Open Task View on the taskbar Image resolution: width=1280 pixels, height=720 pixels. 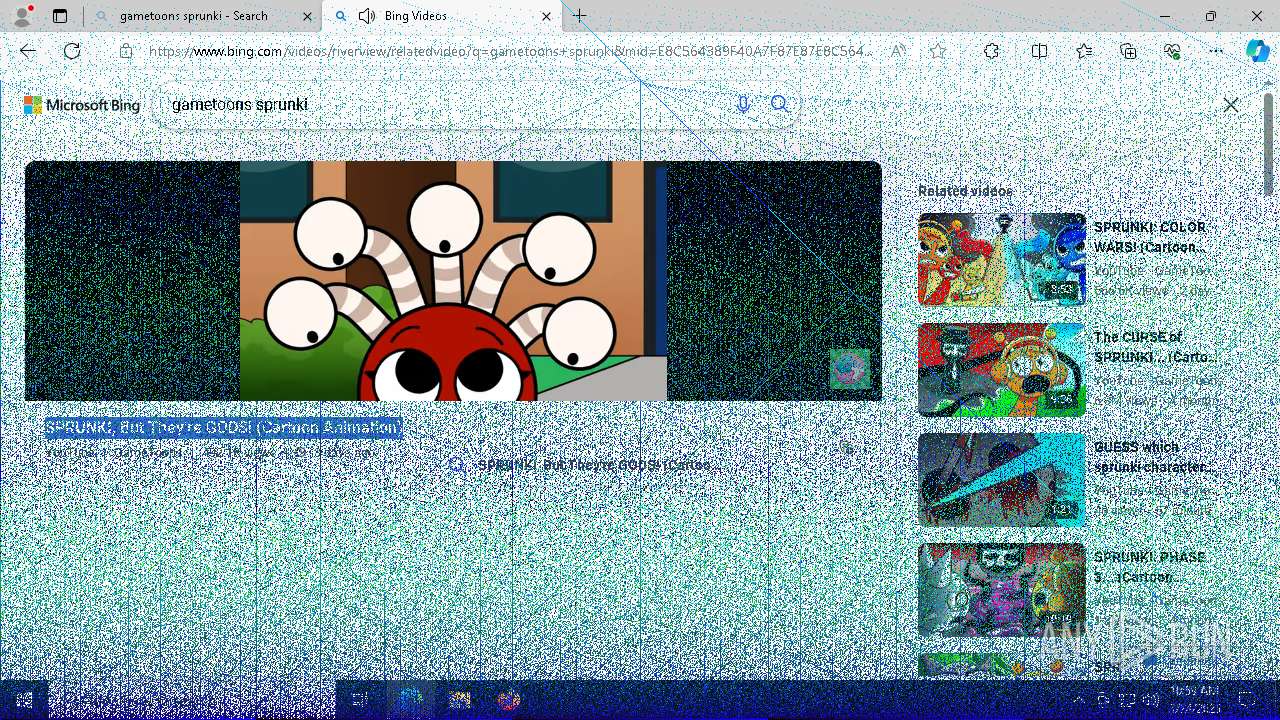pos(360,700)
